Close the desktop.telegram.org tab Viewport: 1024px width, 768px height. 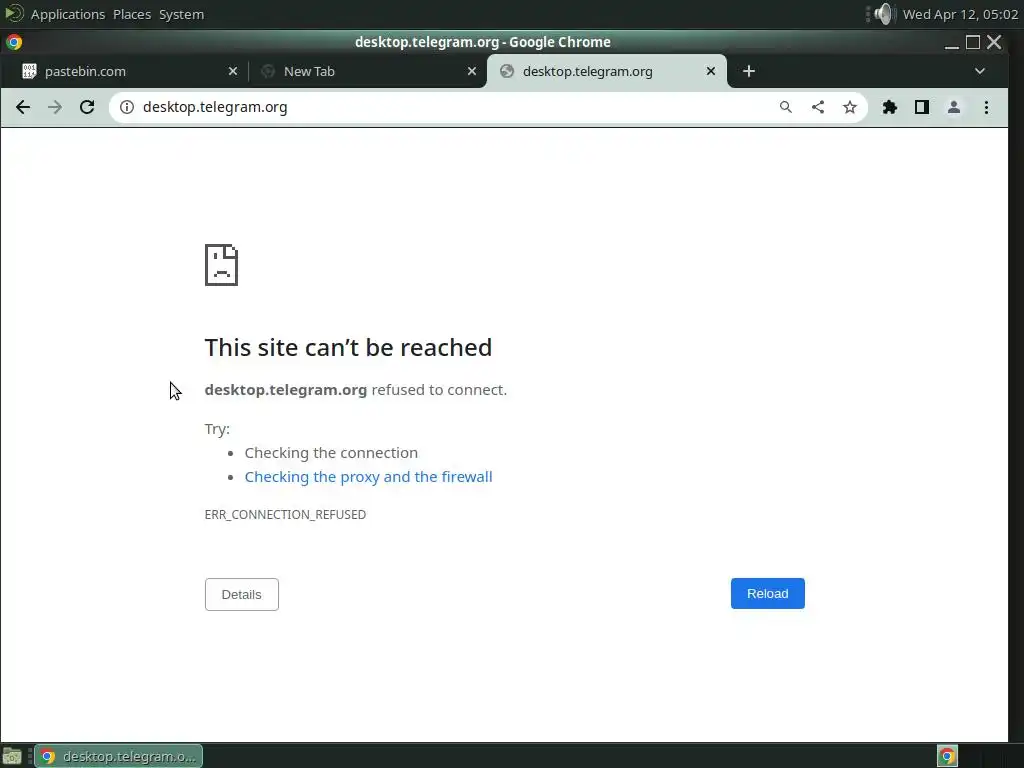tap(711, 71)
